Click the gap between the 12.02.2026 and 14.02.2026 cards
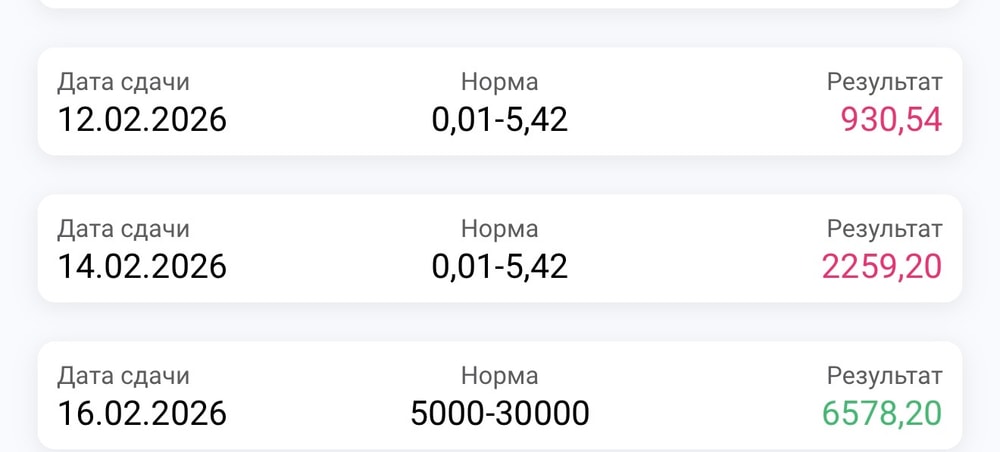This screenshot has height=452, width=1000. pos(499,175)
